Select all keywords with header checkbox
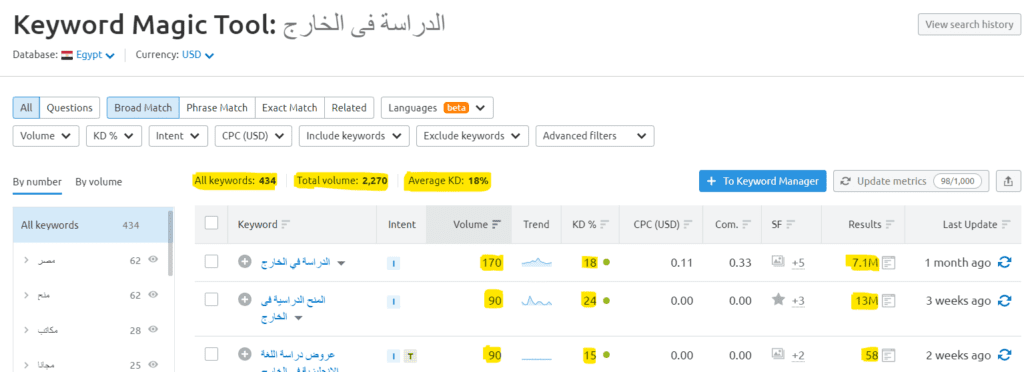This screenshot has width=1024, height=372. tap(212, 223)
